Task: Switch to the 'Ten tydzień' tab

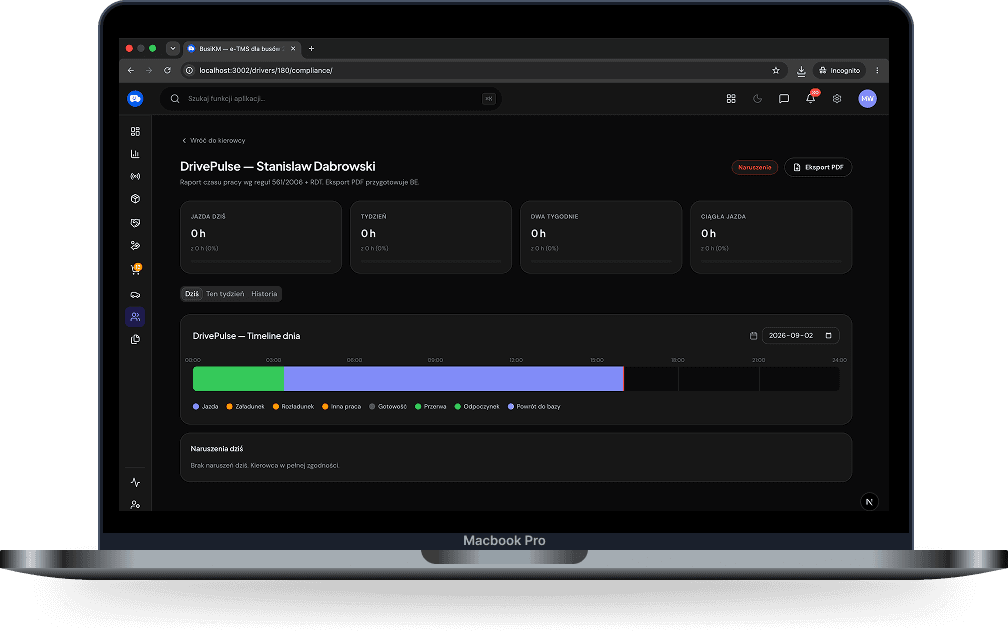Action: coord(225,294)
